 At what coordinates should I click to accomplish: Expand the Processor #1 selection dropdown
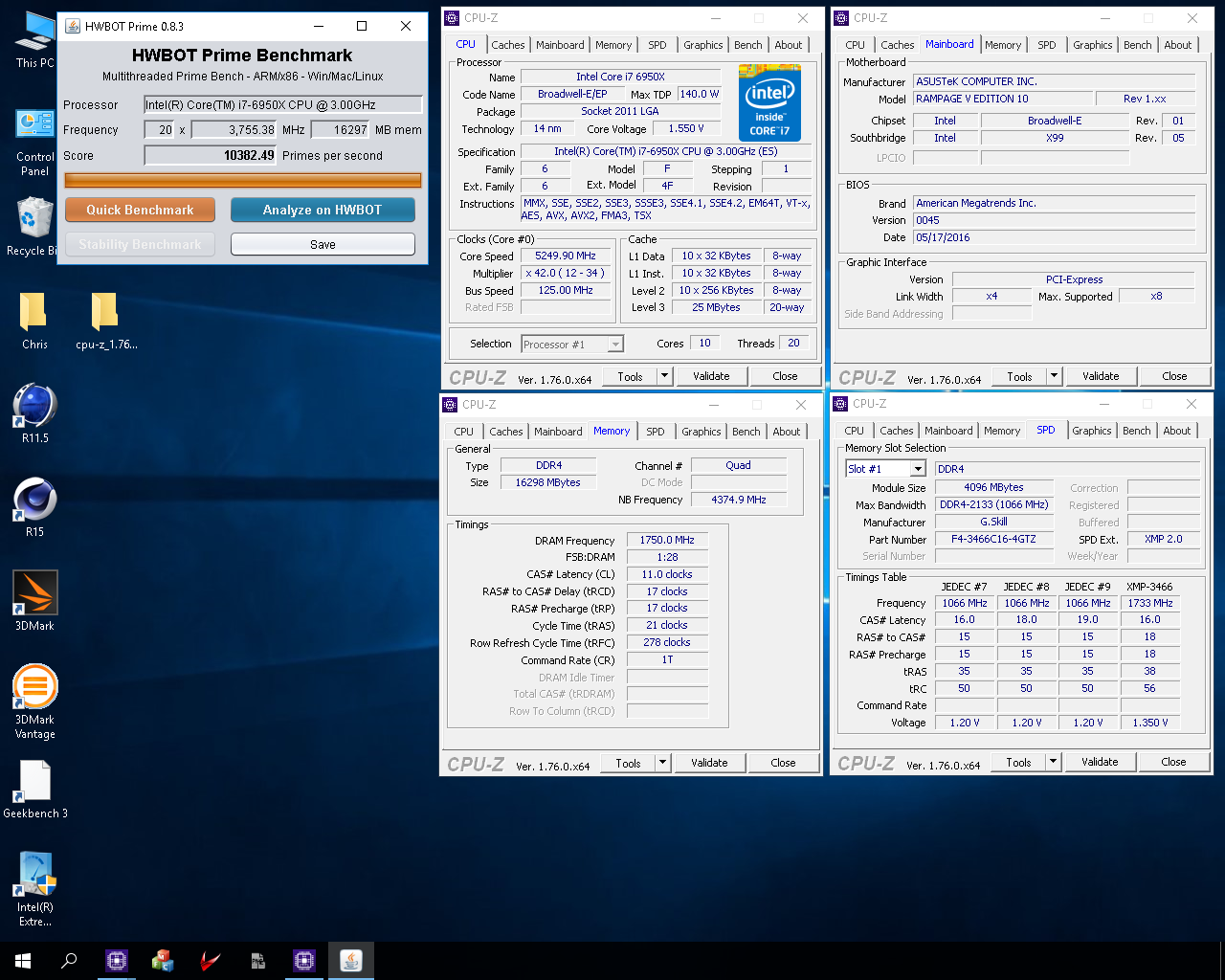click(x=615, y=345)
